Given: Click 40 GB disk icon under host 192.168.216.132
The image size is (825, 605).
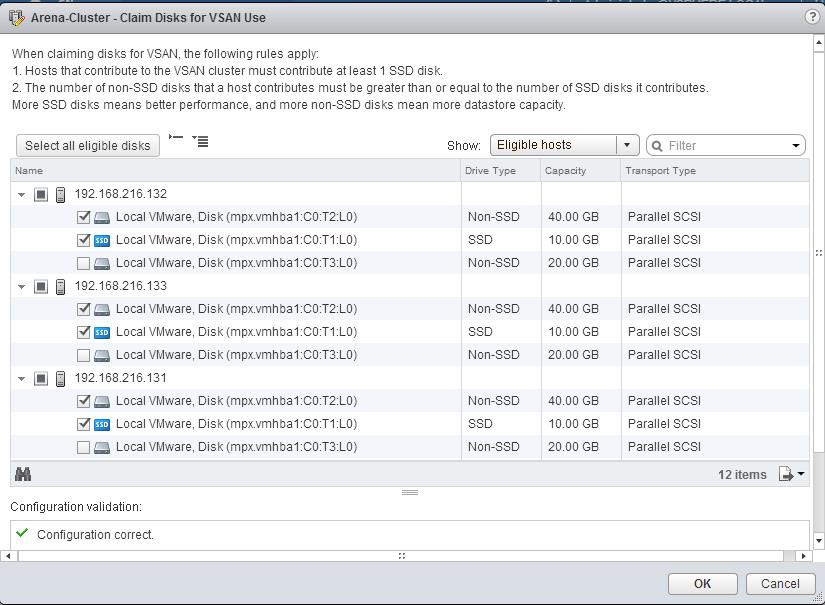Looking at the screenshot, I should pyautogui.click(x=102, y=217).
